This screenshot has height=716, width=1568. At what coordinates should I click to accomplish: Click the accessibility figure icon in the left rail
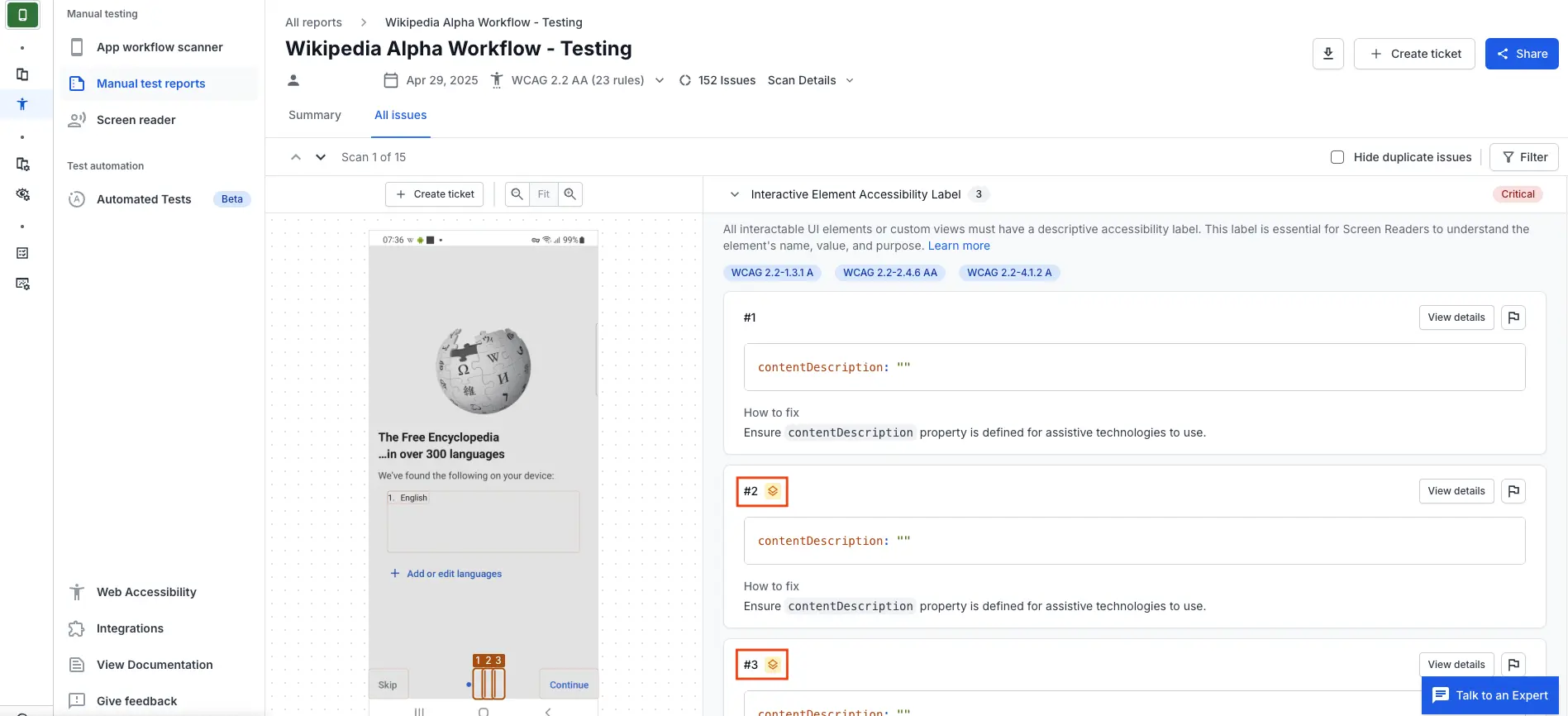pyautogui.click(x=22, y=104)
